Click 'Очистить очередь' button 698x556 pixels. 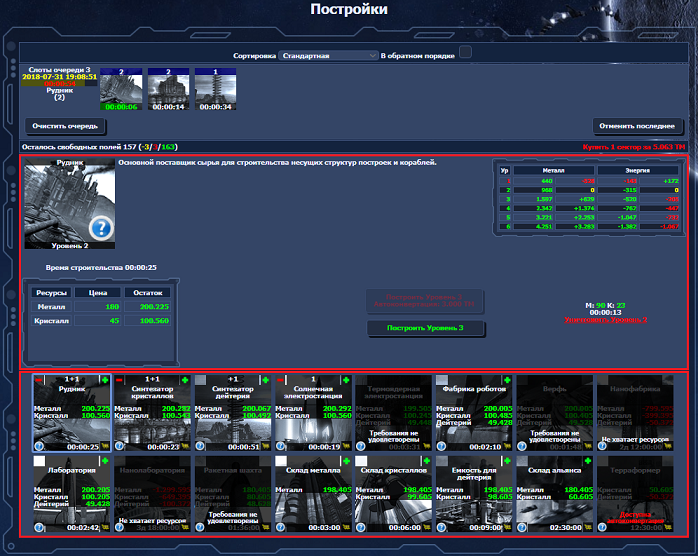tap(65, 127)
